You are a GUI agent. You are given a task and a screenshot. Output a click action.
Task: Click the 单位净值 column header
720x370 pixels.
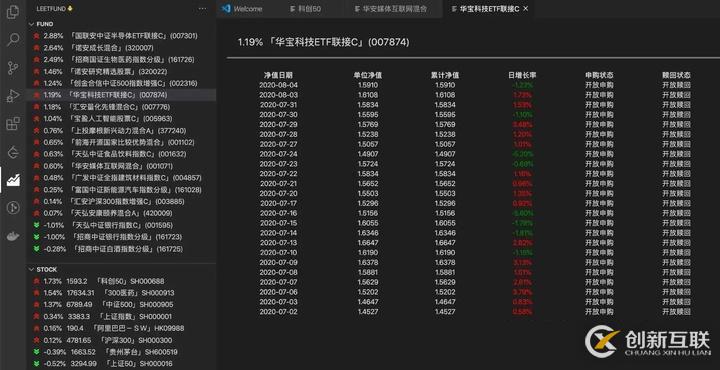point(368,75)
